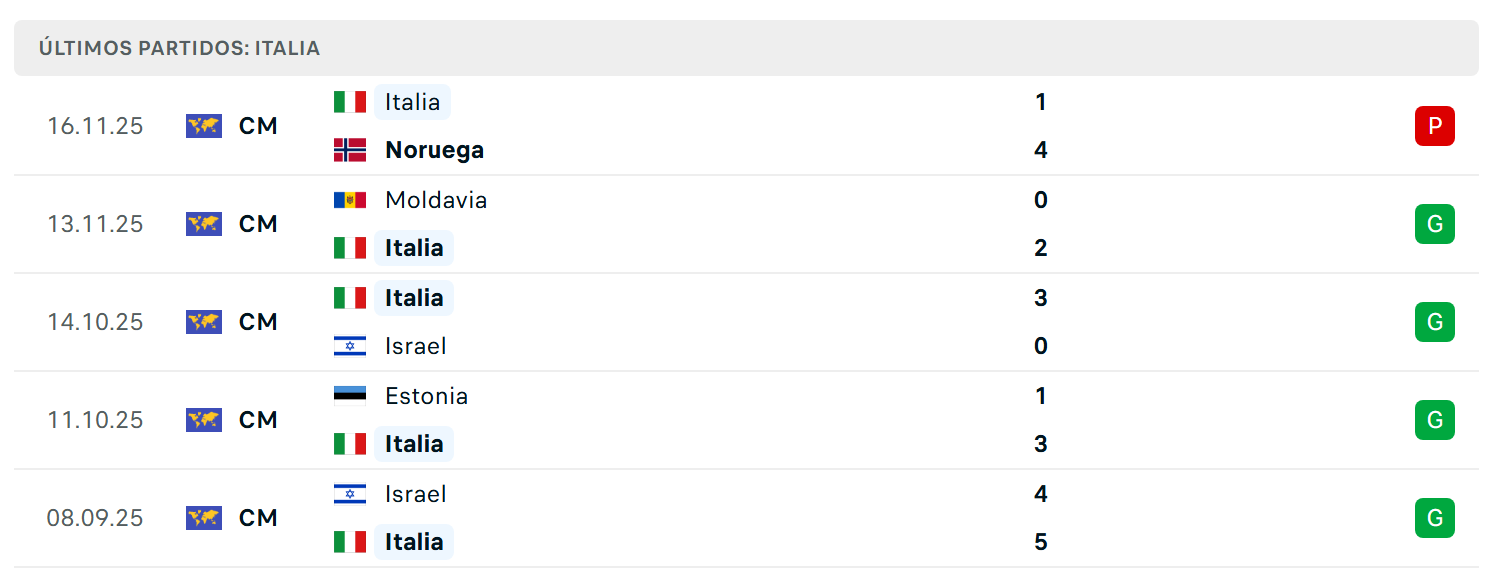
Task: Click the Moldova flag icon
Action: [x=350, y=200]
